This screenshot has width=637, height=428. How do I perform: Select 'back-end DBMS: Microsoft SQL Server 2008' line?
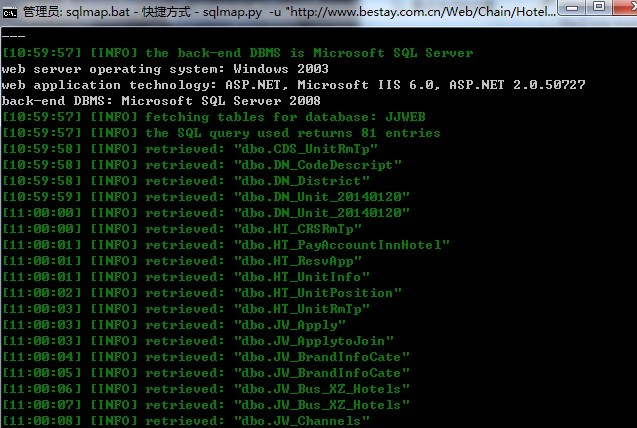[x=161, y=101]
